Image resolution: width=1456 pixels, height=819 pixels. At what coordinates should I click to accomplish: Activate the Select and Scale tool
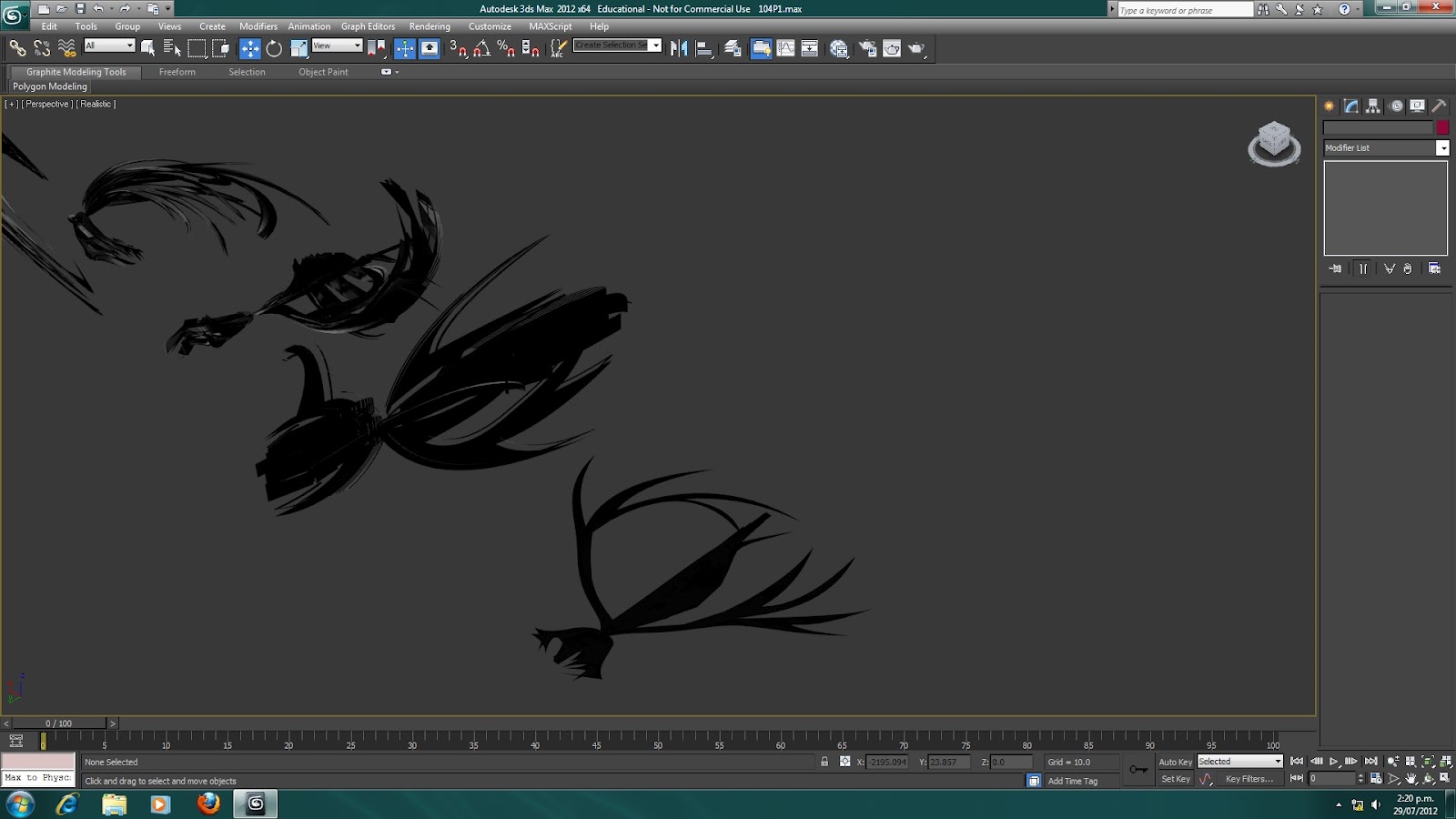[298, 48]
